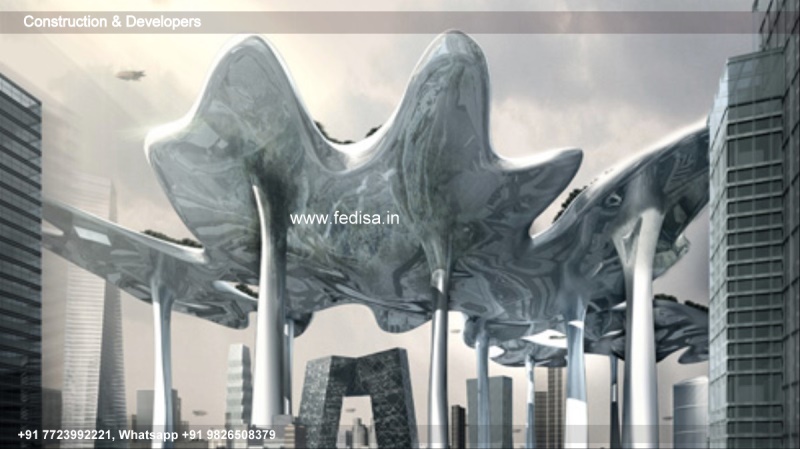Select the +91 7723992221 phone number
Screen dimensions: 800x449
point(65,435)
